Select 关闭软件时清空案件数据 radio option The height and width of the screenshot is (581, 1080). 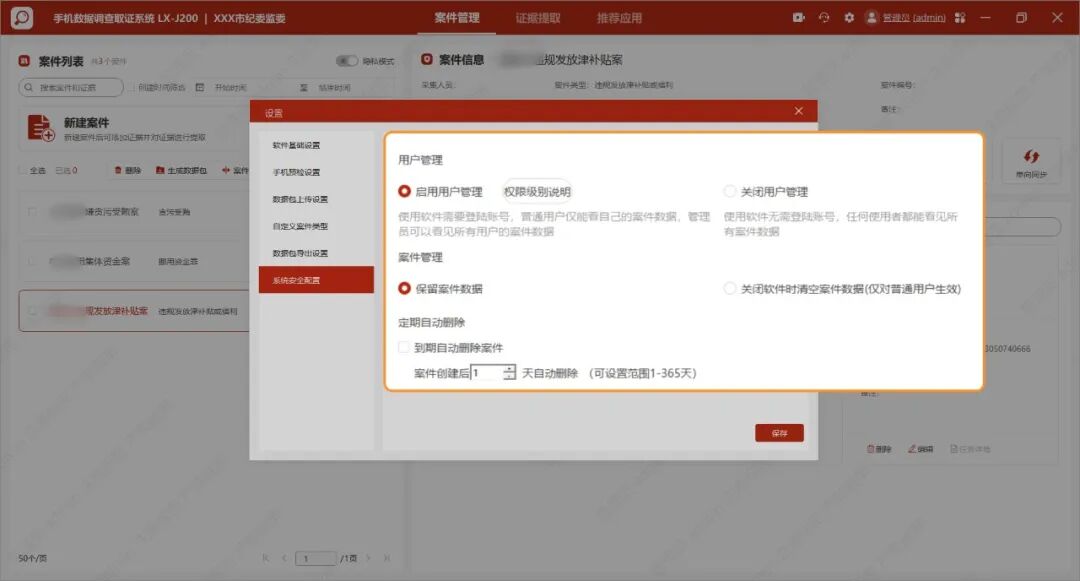coord(729,288)
